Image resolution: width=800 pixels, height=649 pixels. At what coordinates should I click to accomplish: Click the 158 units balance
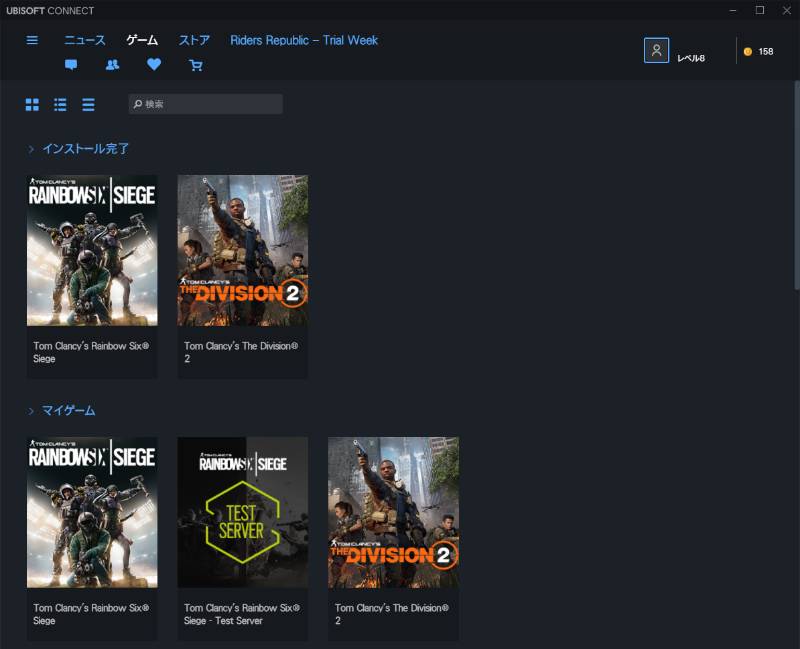tap(765, 52)
